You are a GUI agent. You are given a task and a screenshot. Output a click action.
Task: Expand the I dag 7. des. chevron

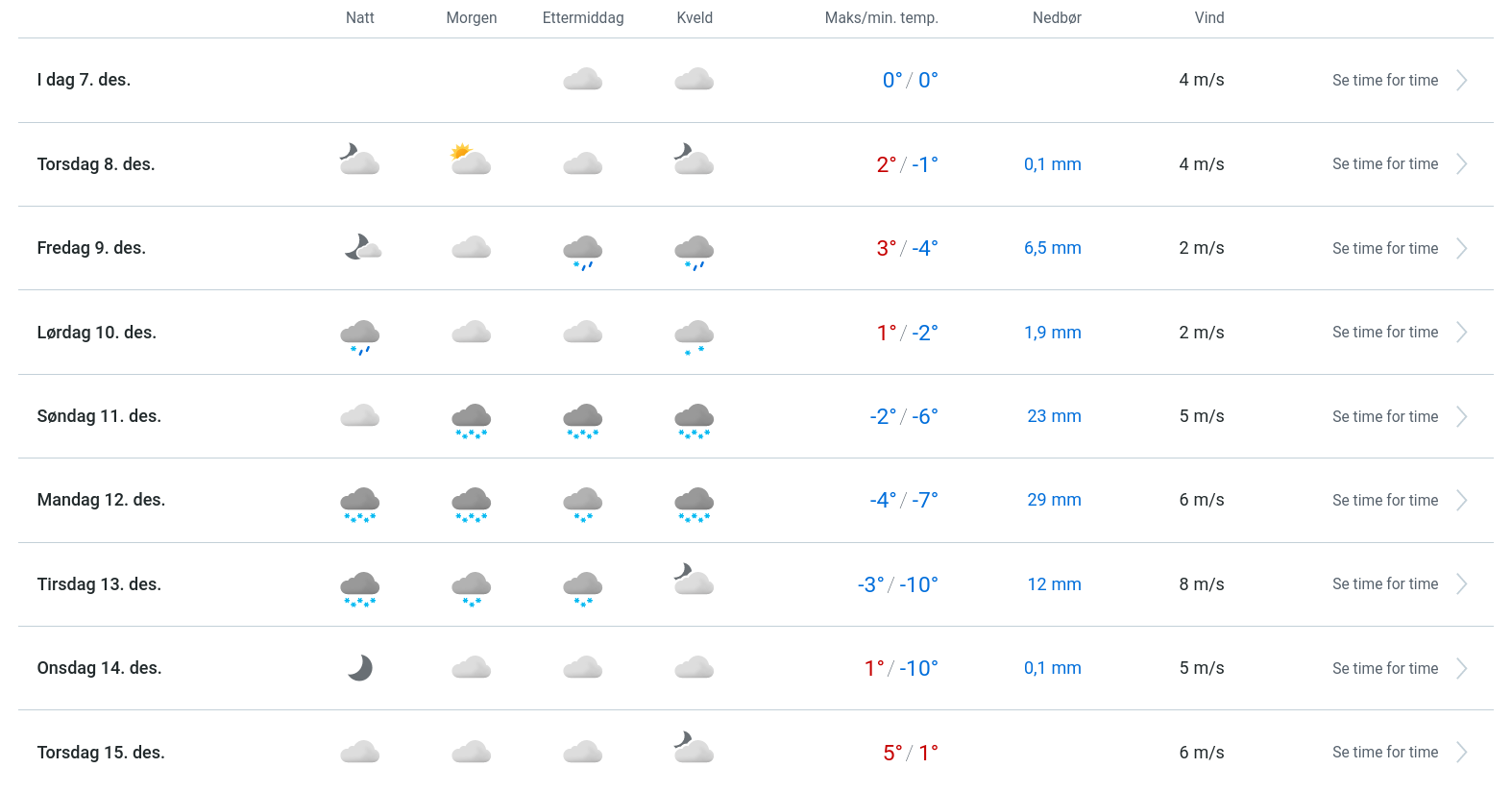[1461, 80]
